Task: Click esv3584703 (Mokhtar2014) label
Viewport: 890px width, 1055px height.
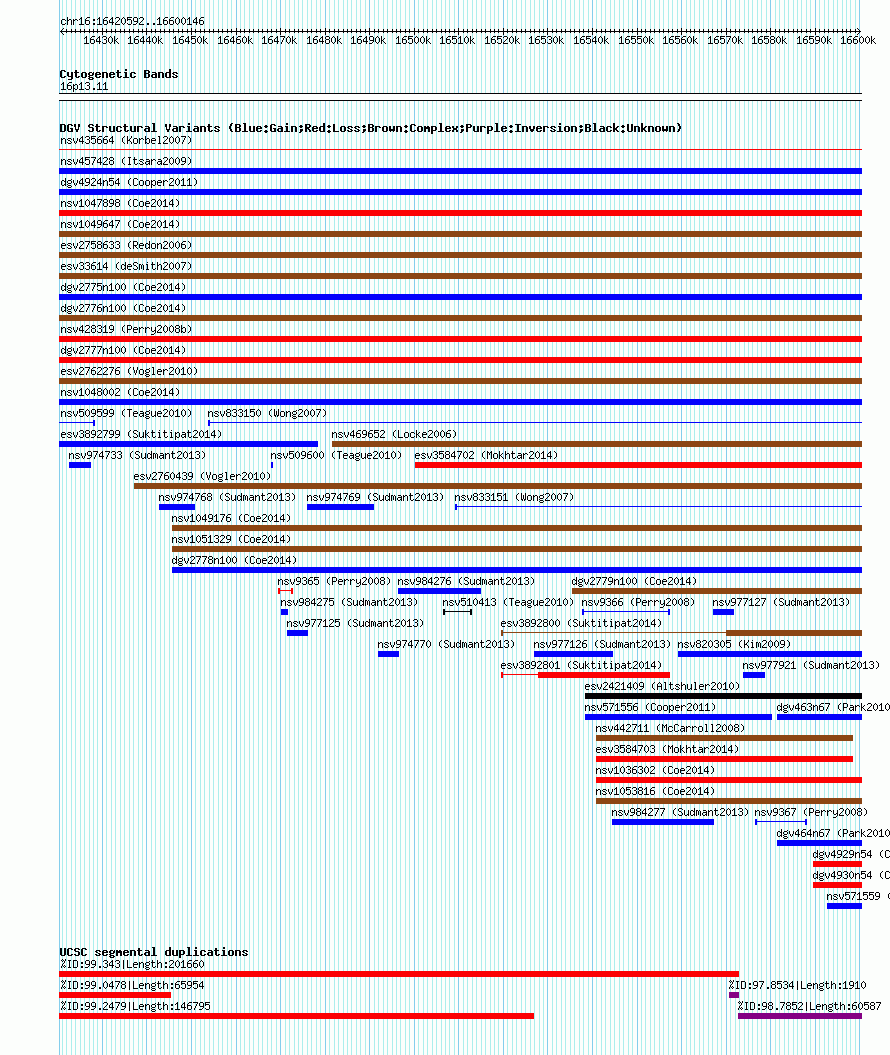Action: coord(667,749)
